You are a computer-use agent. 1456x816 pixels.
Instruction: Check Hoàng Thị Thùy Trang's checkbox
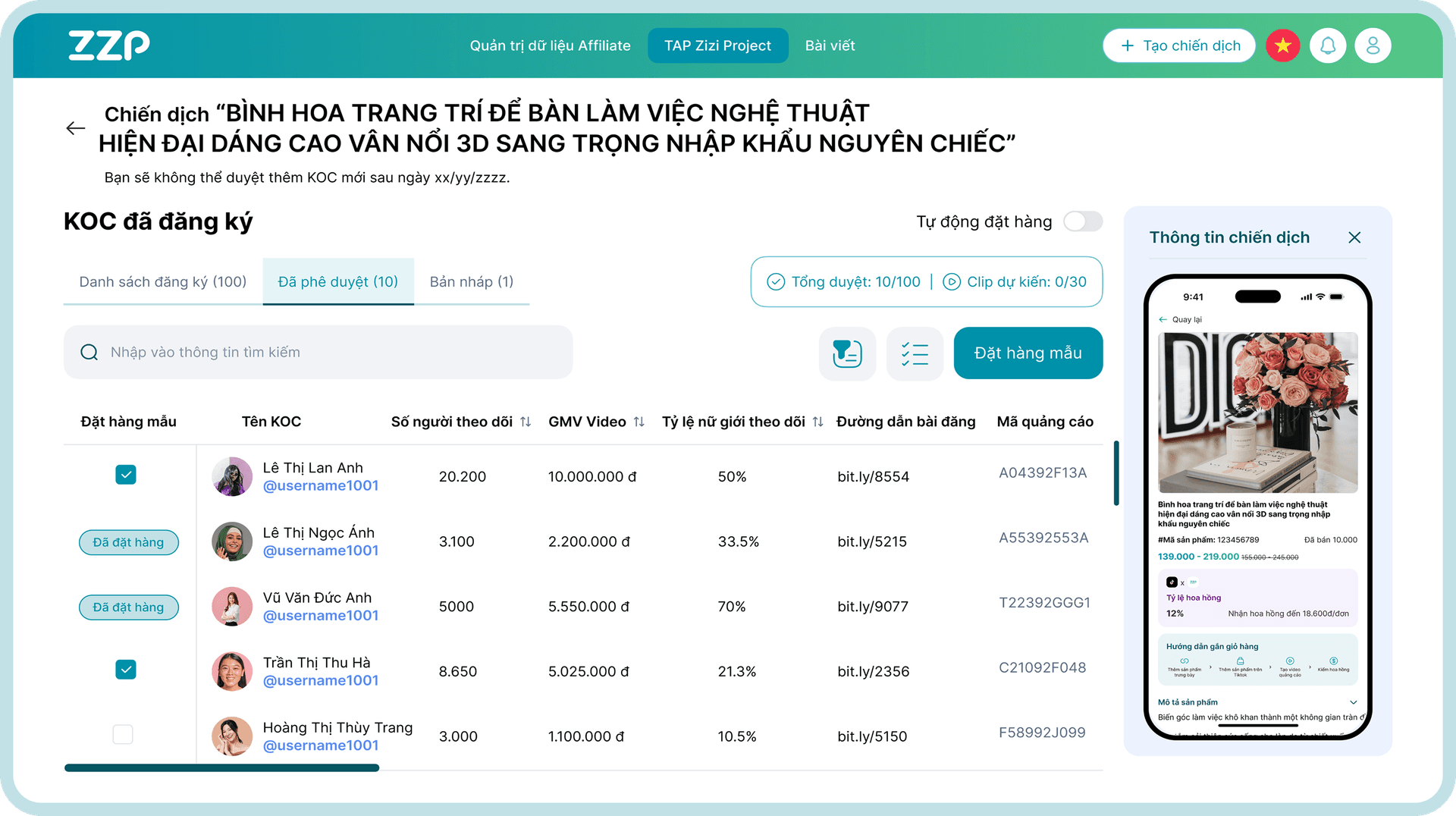pos(123,734)
